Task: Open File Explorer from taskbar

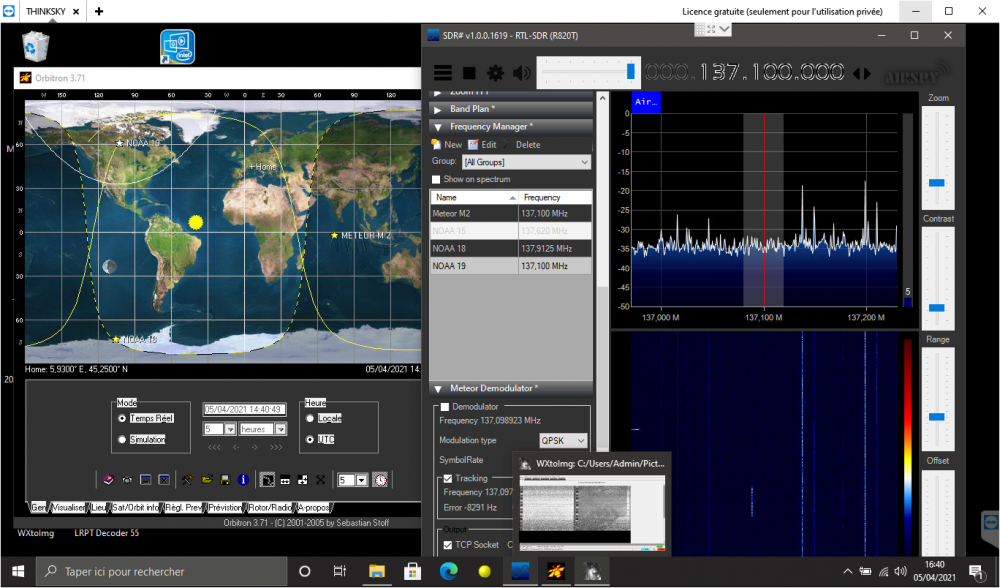Action: click(x=377, y=571)
